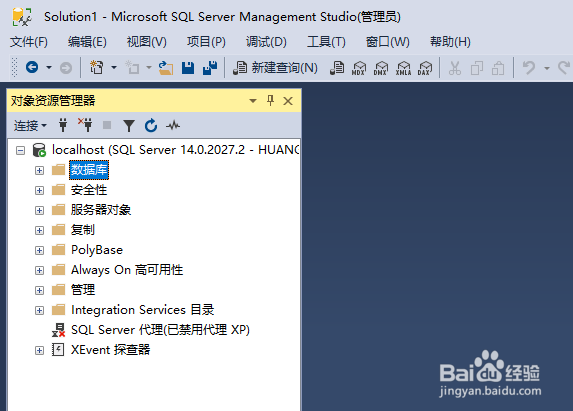573x411 pixels.
Task: Open the 连接 dropdown in Object Explorer
Action: click(30, 126)
